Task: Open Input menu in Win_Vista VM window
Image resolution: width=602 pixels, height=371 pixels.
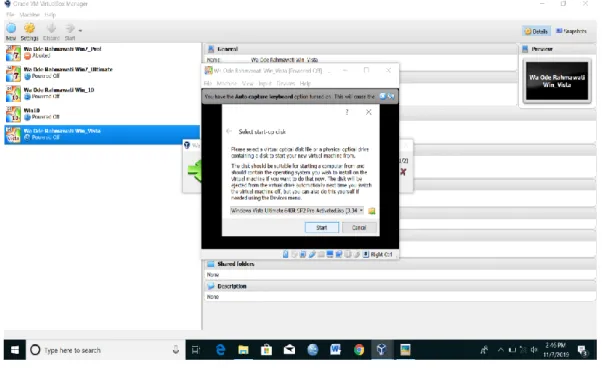Action: 265,83
